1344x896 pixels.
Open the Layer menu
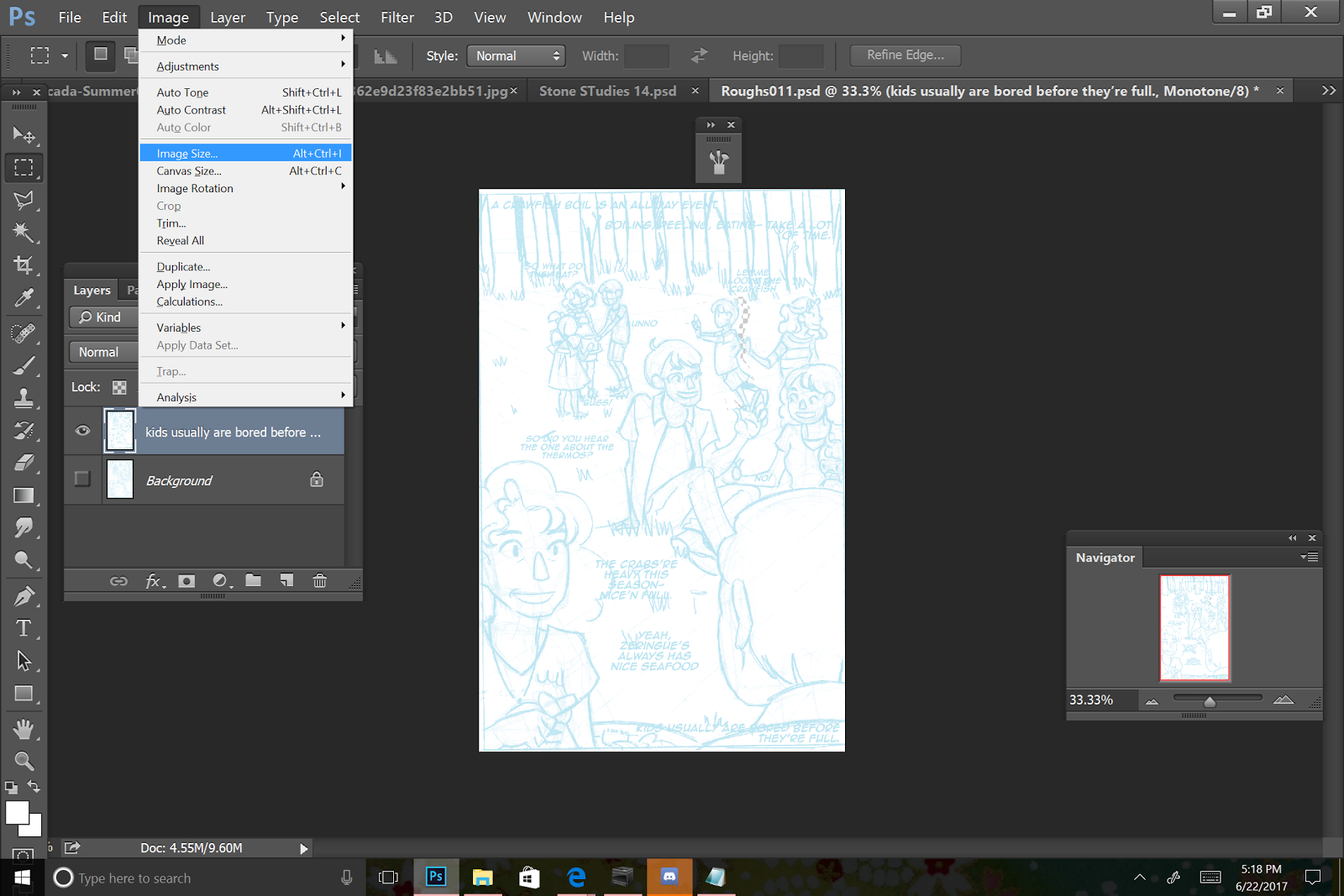(x=228, y=17)
